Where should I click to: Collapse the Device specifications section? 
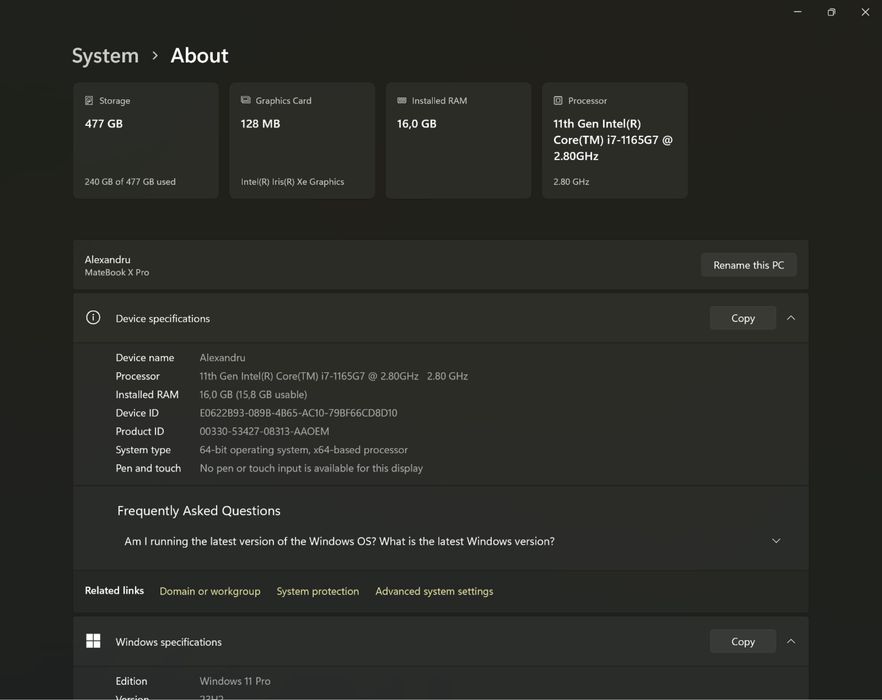(791, 318)
